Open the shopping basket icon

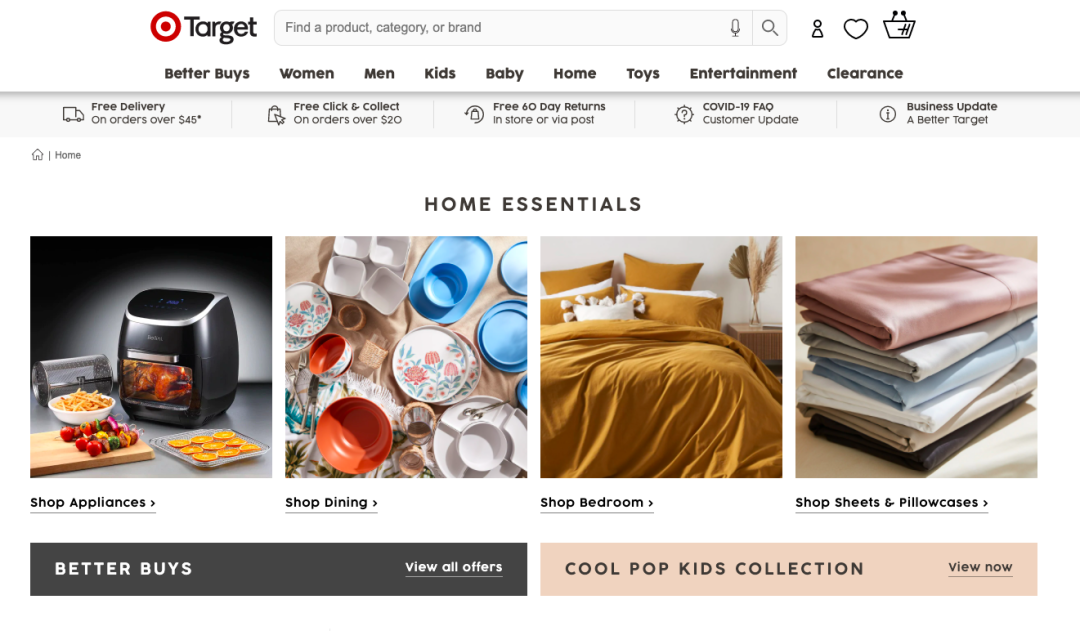899,25
